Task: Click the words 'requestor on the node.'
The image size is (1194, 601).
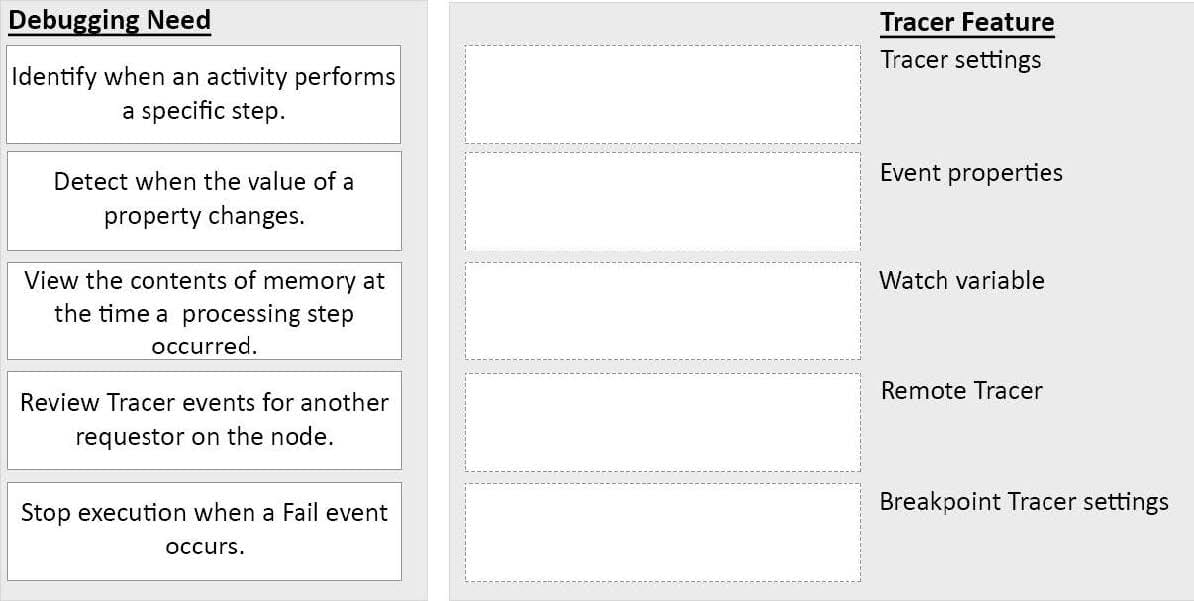Action: coord(204,437)
